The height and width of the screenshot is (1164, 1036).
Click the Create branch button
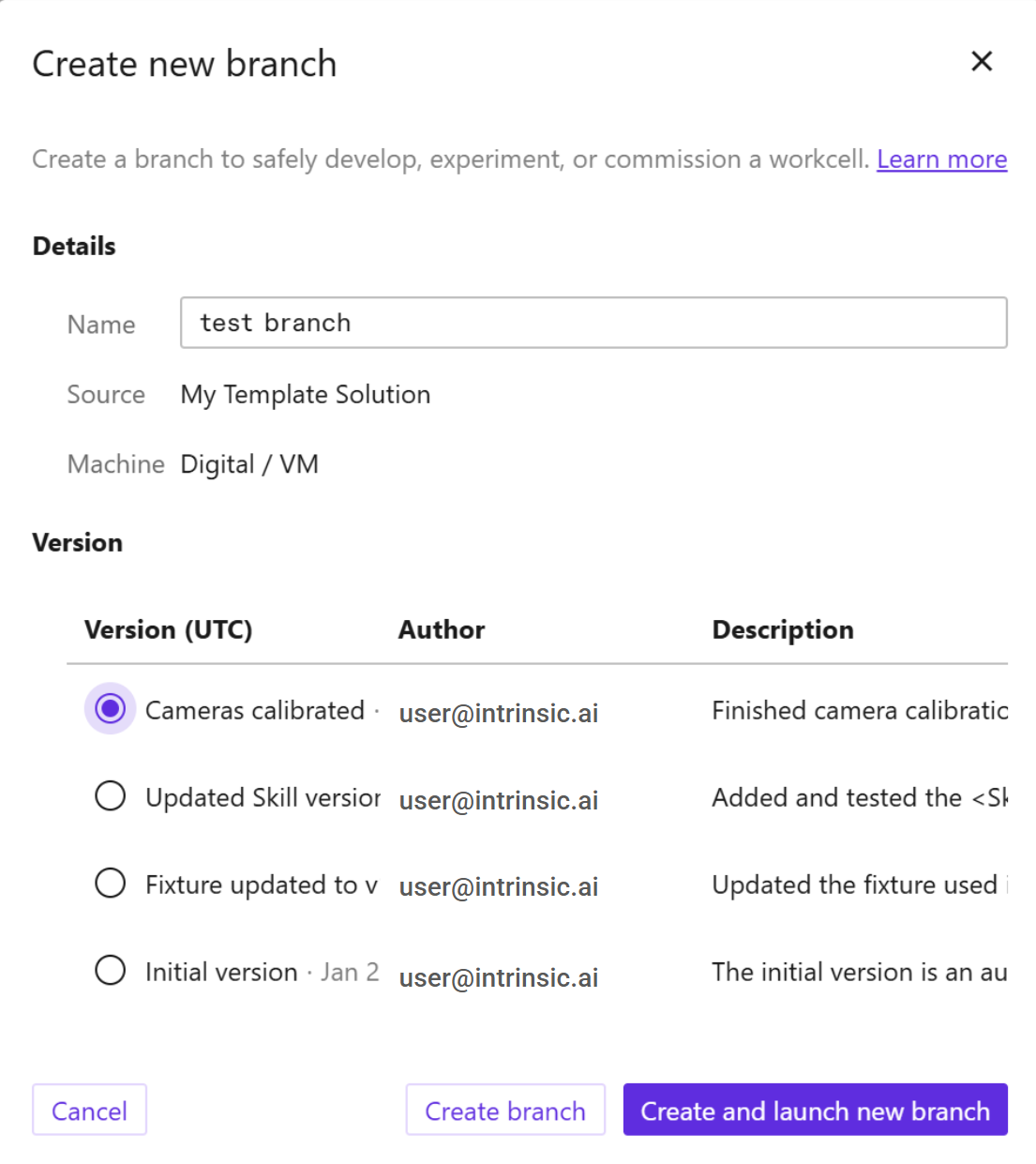coord(505,1111)
